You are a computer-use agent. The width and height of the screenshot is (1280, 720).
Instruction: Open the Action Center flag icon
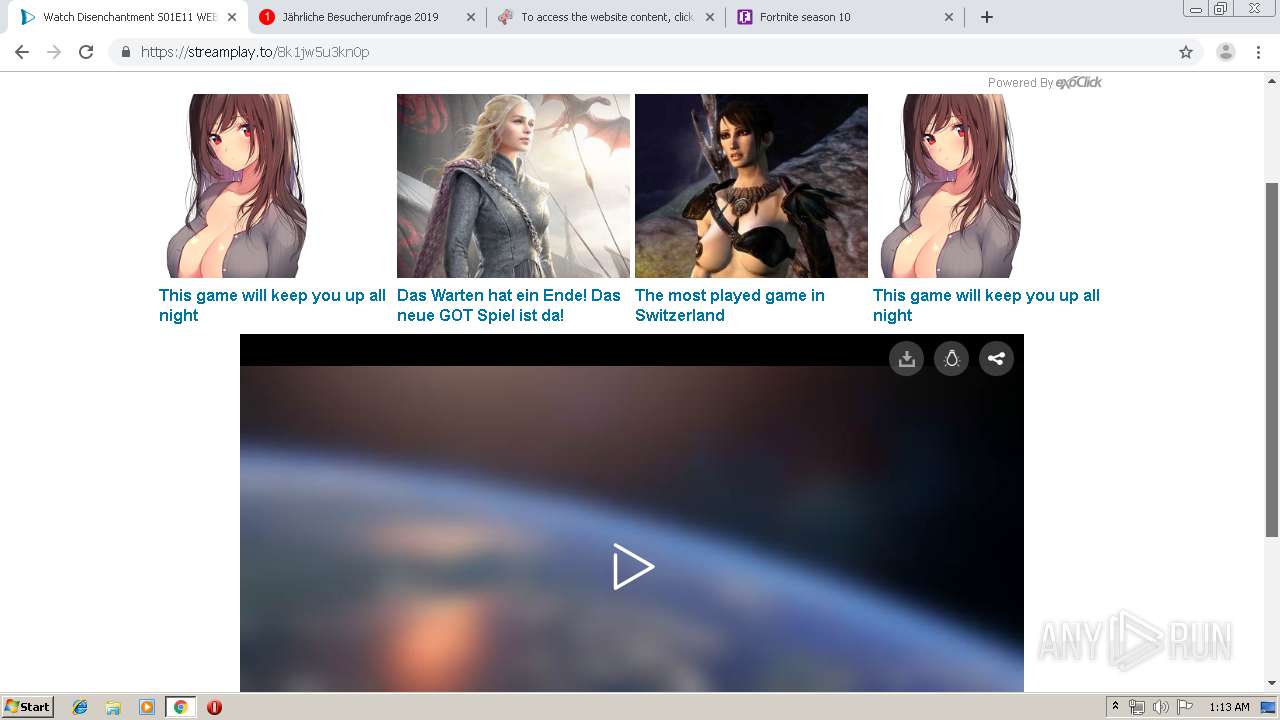pos(1184,707)
